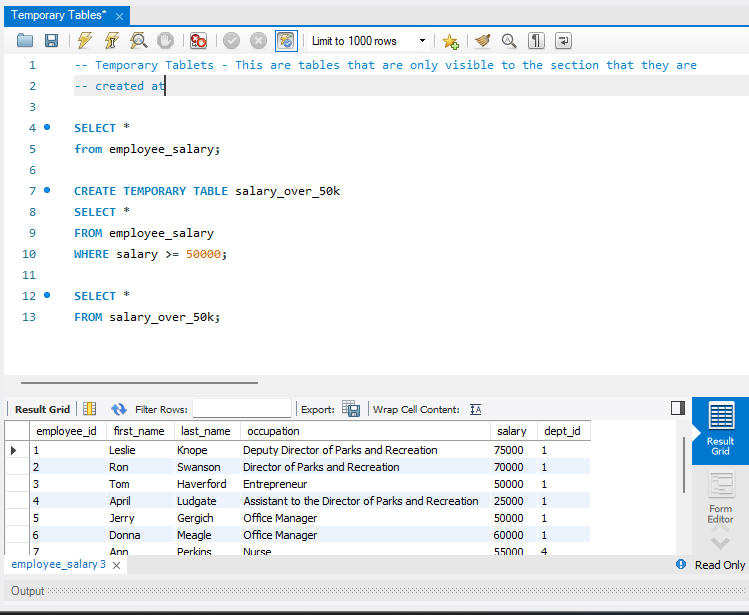Toggle invisible characters display
The height and width of the screenshot is (615, 749).
coord(536,41)
